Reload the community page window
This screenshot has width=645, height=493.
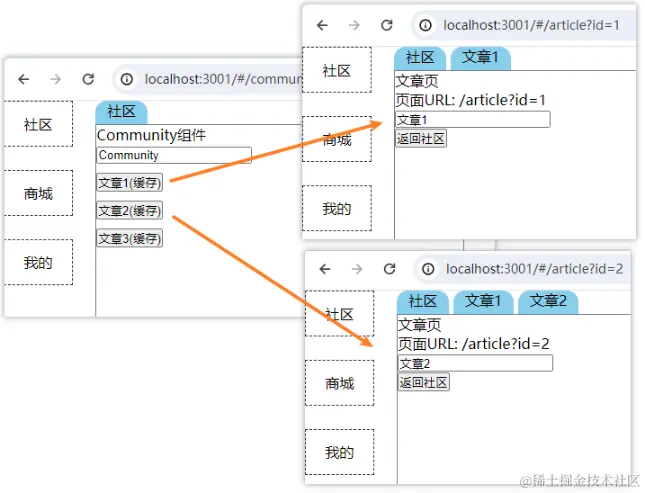pyautogui.click(x=88, y=79)
